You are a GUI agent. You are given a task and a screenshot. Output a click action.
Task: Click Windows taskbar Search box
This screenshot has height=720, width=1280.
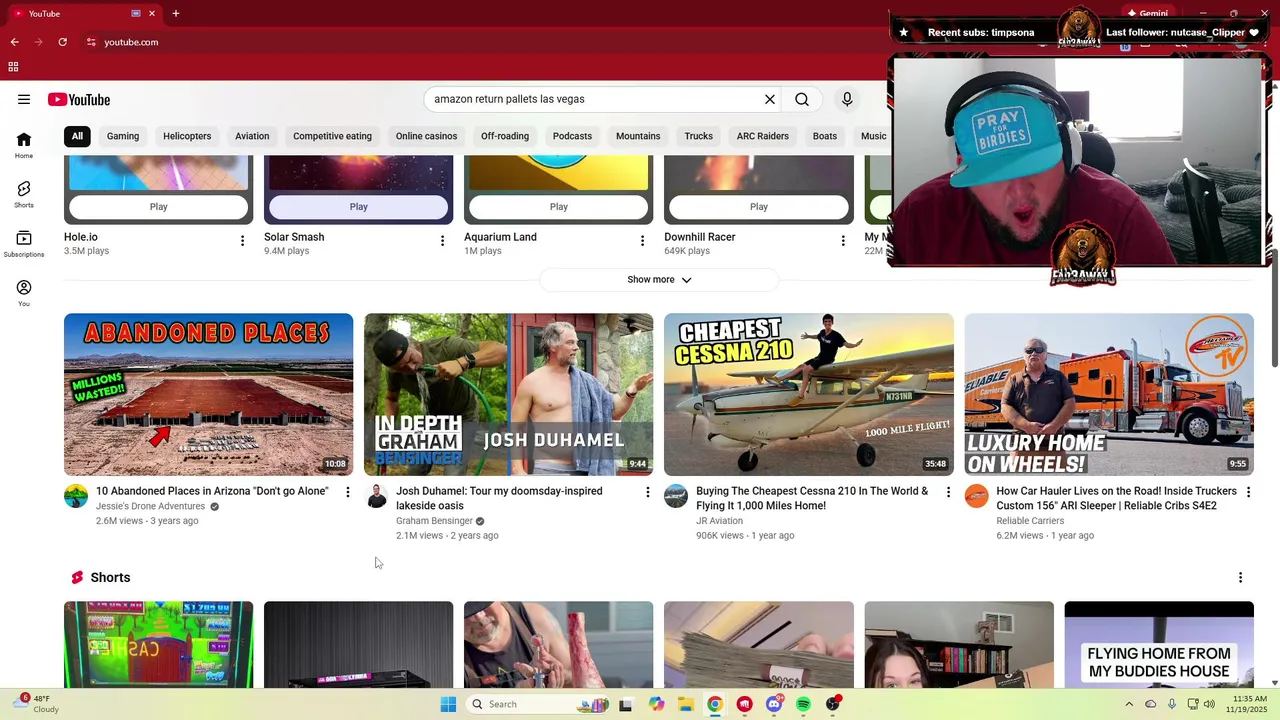[535, 704]
